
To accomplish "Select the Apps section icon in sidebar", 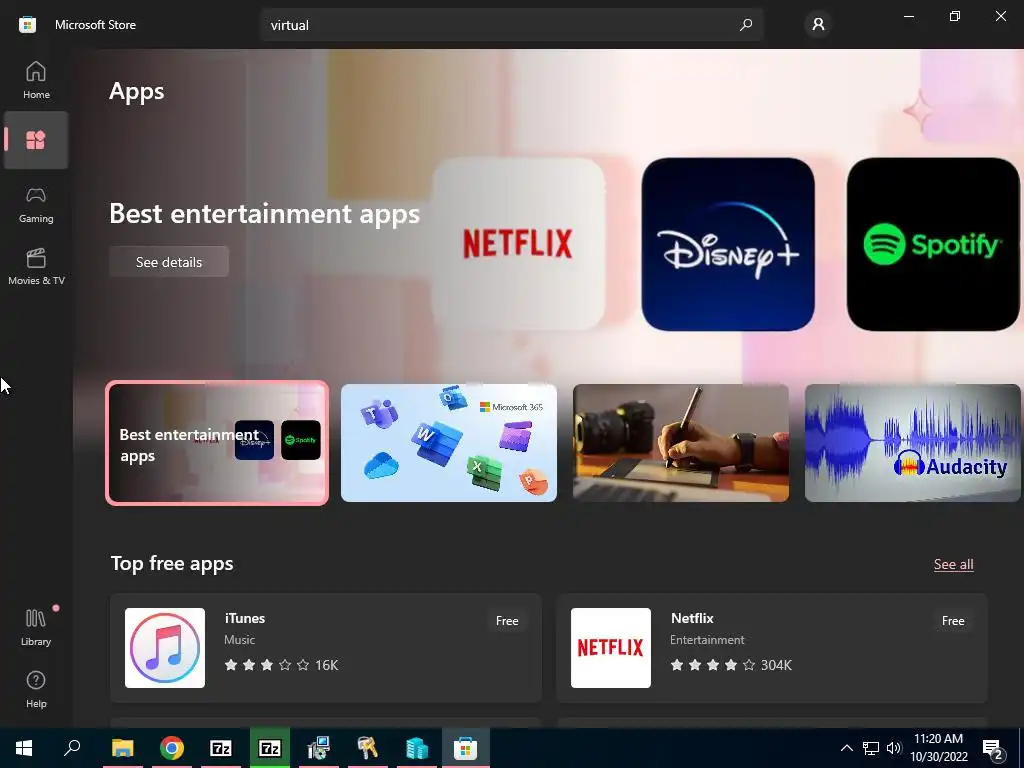I will click(36, 140).
